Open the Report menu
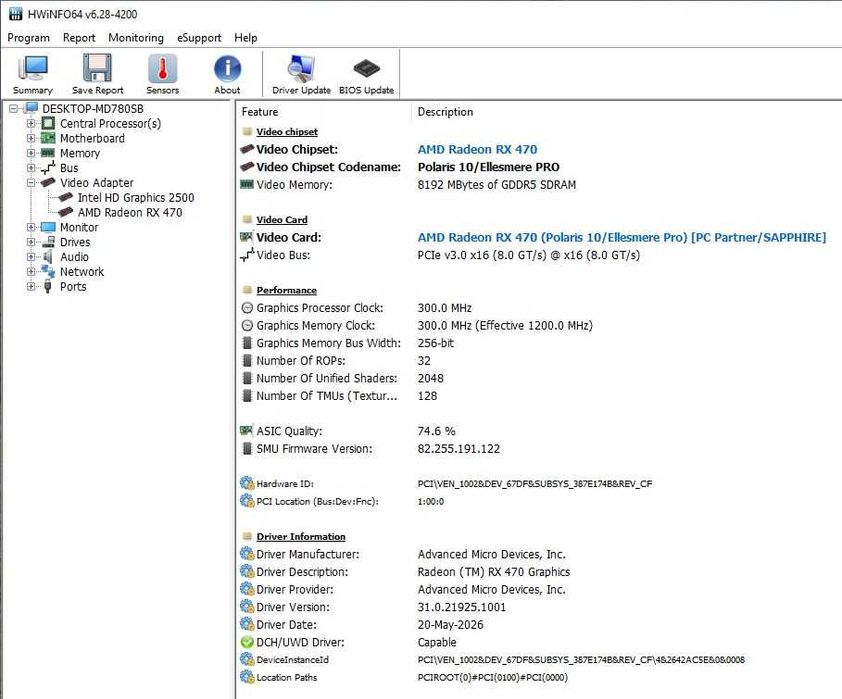Image resolution: width=842 pixels, height=699 pixels. [x=79, y=38]
